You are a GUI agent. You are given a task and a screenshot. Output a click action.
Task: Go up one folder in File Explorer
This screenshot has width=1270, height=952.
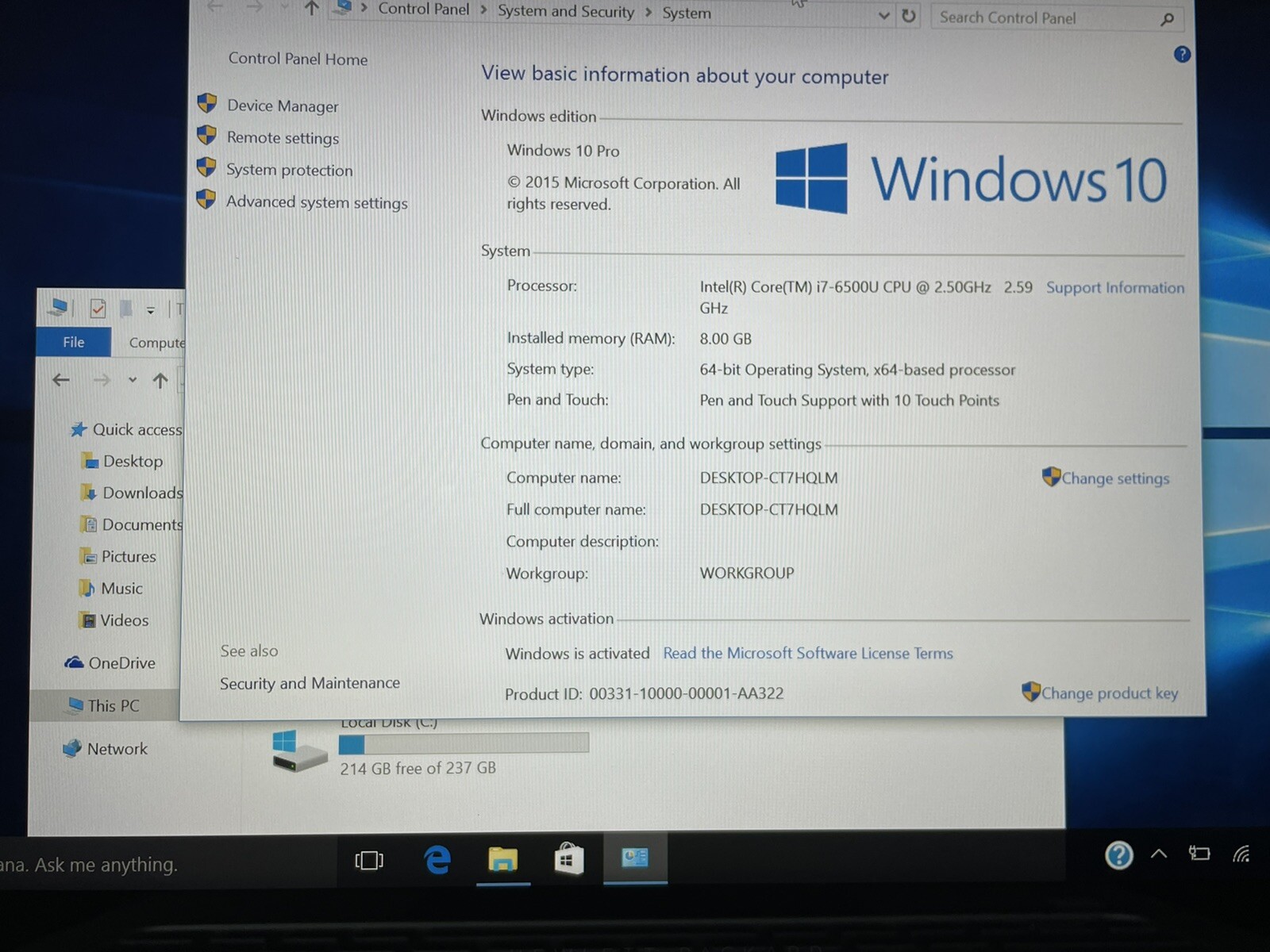tap(160, 381)
